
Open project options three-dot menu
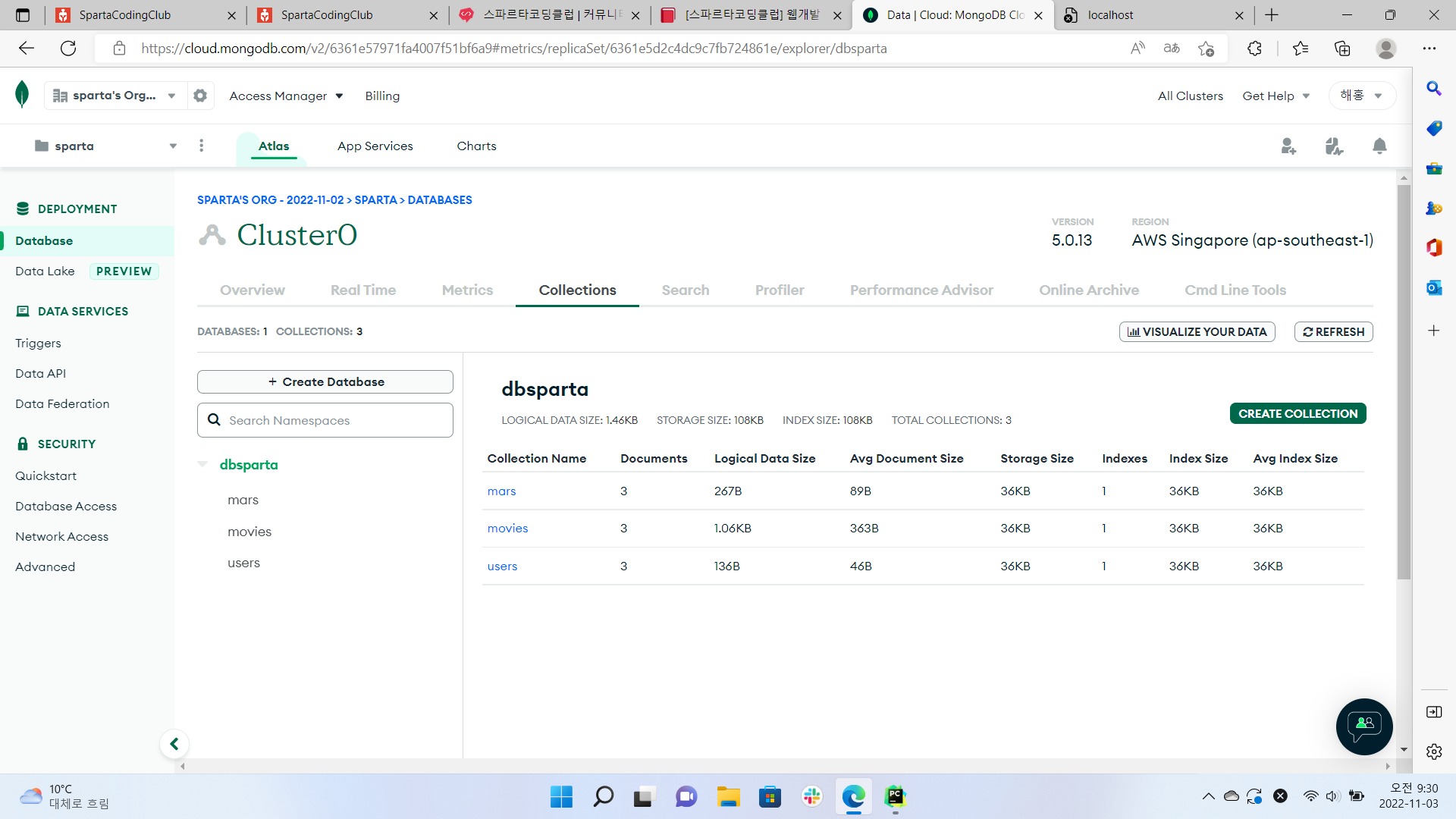click(x=201, y=146)
